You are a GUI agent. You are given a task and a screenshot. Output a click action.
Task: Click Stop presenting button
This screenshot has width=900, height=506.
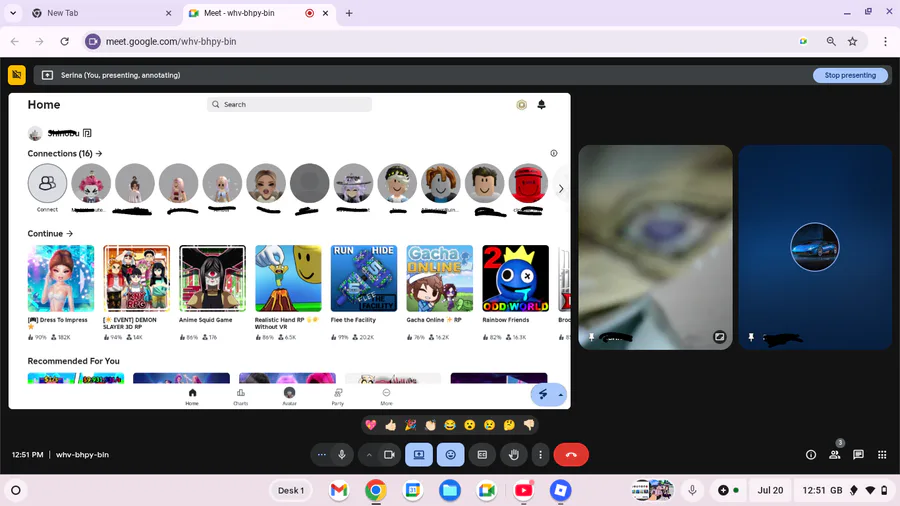[850, 75]
